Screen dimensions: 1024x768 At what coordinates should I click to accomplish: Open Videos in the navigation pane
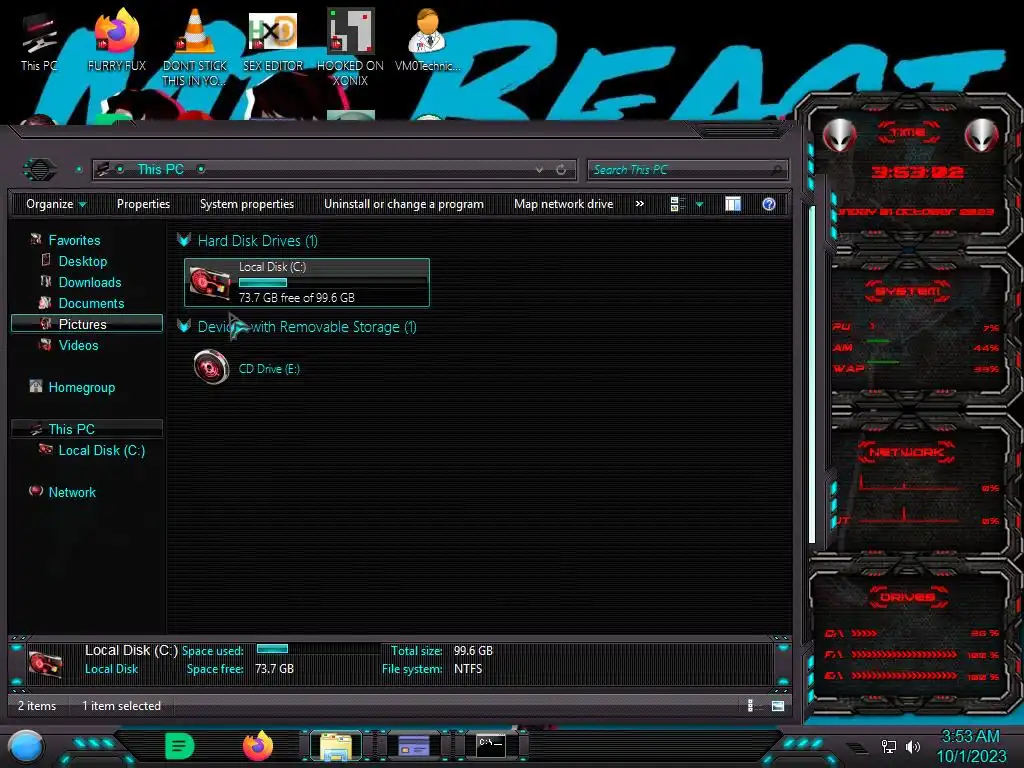[x=78, y=345]
